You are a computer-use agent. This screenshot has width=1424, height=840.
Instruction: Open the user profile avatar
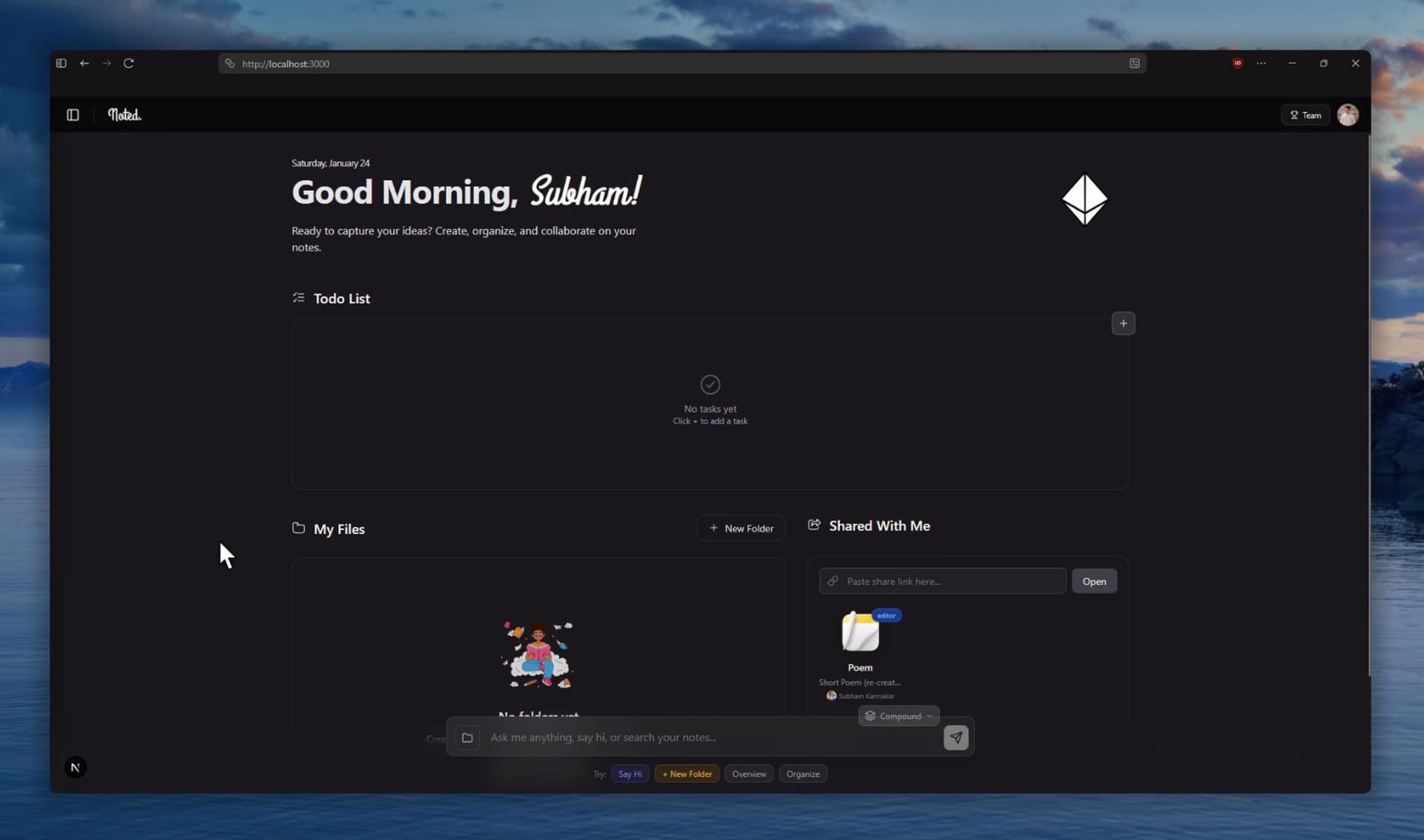(x=1348, y=115)
